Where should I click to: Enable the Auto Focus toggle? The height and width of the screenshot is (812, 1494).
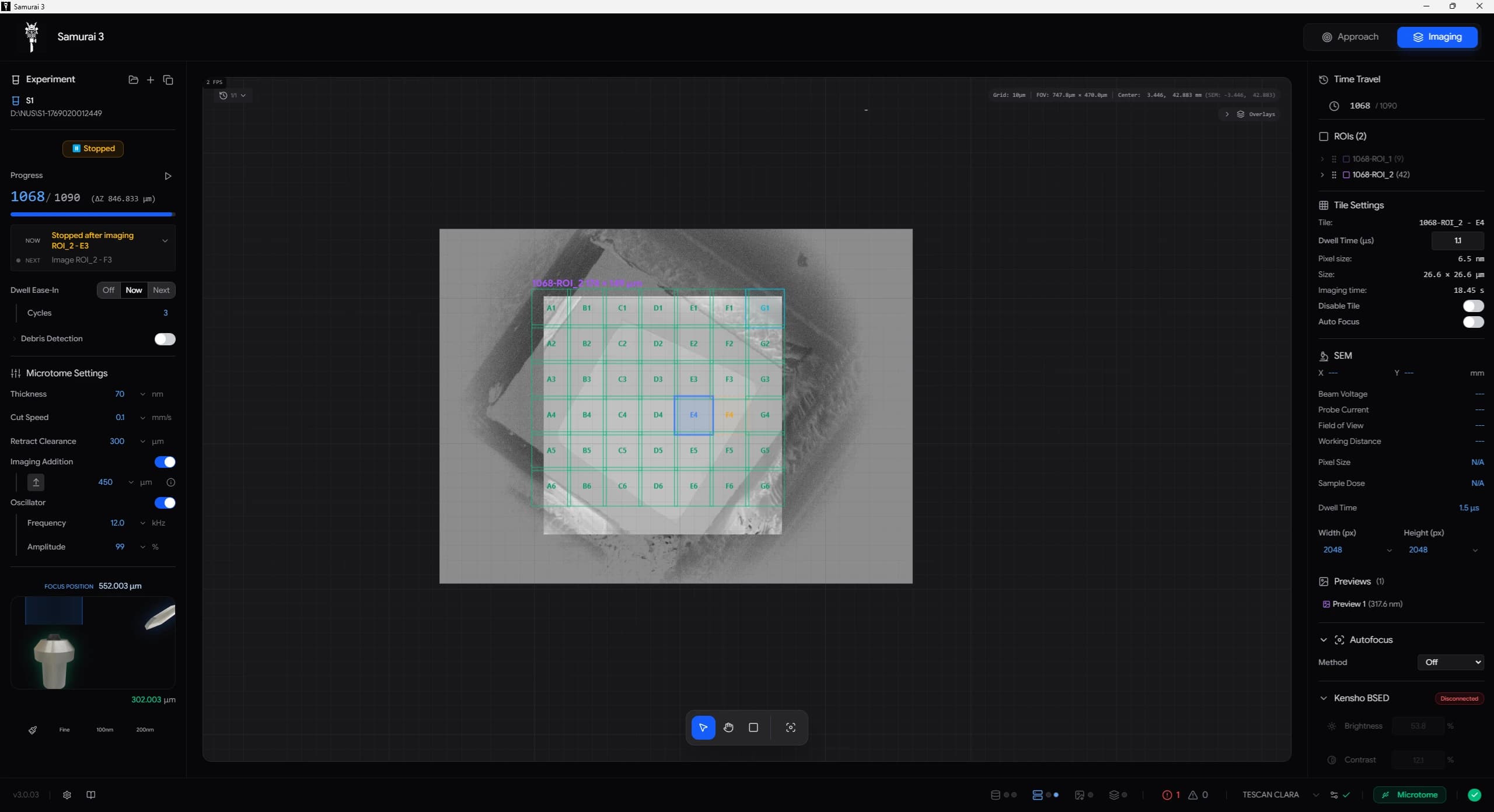1472,322
